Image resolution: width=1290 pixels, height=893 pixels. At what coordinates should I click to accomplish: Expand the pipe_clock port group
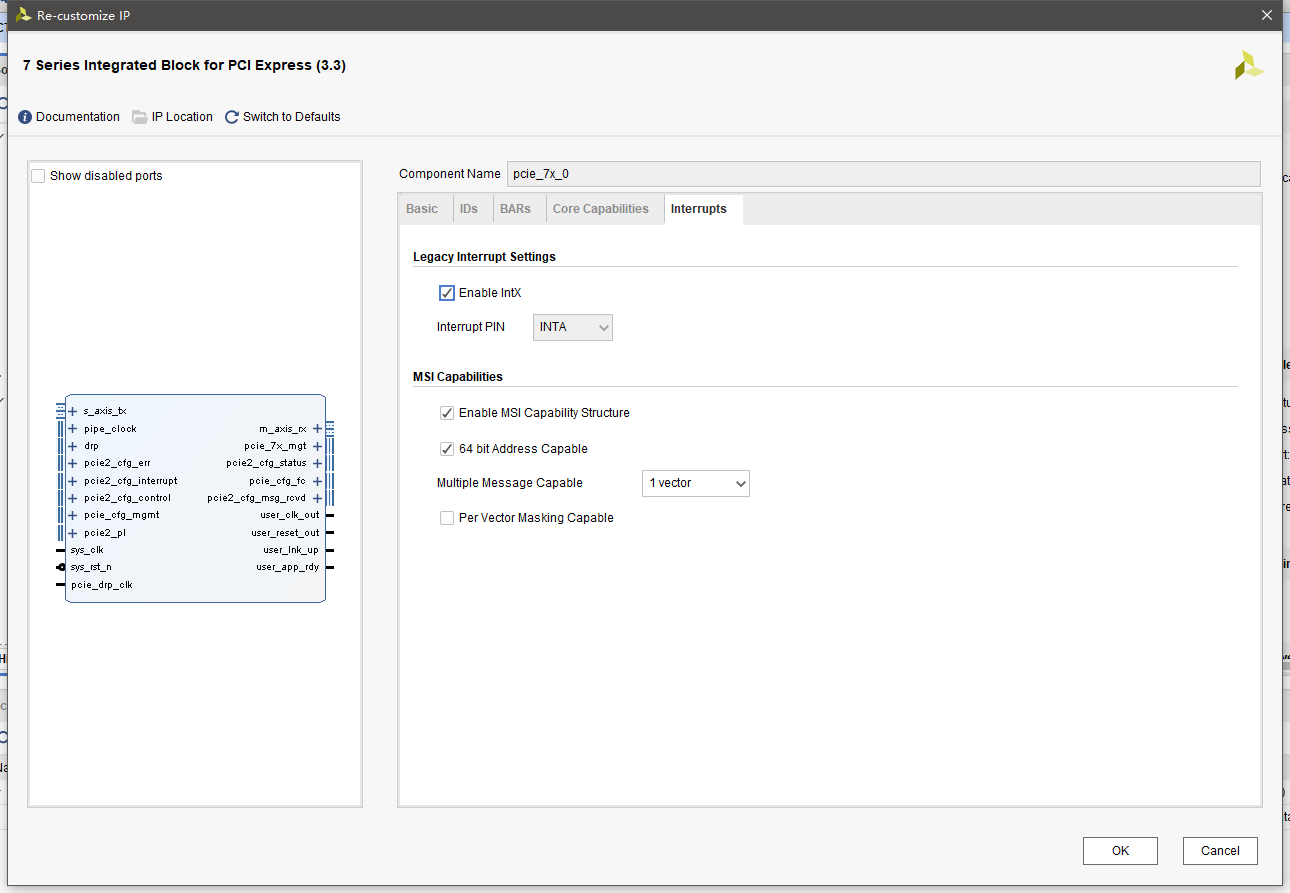(73, 429)
